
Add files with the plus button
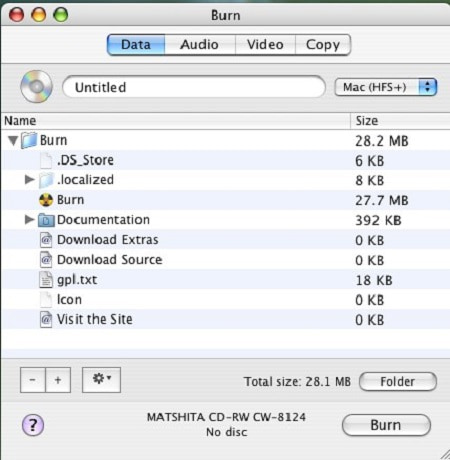coord(58,380)
